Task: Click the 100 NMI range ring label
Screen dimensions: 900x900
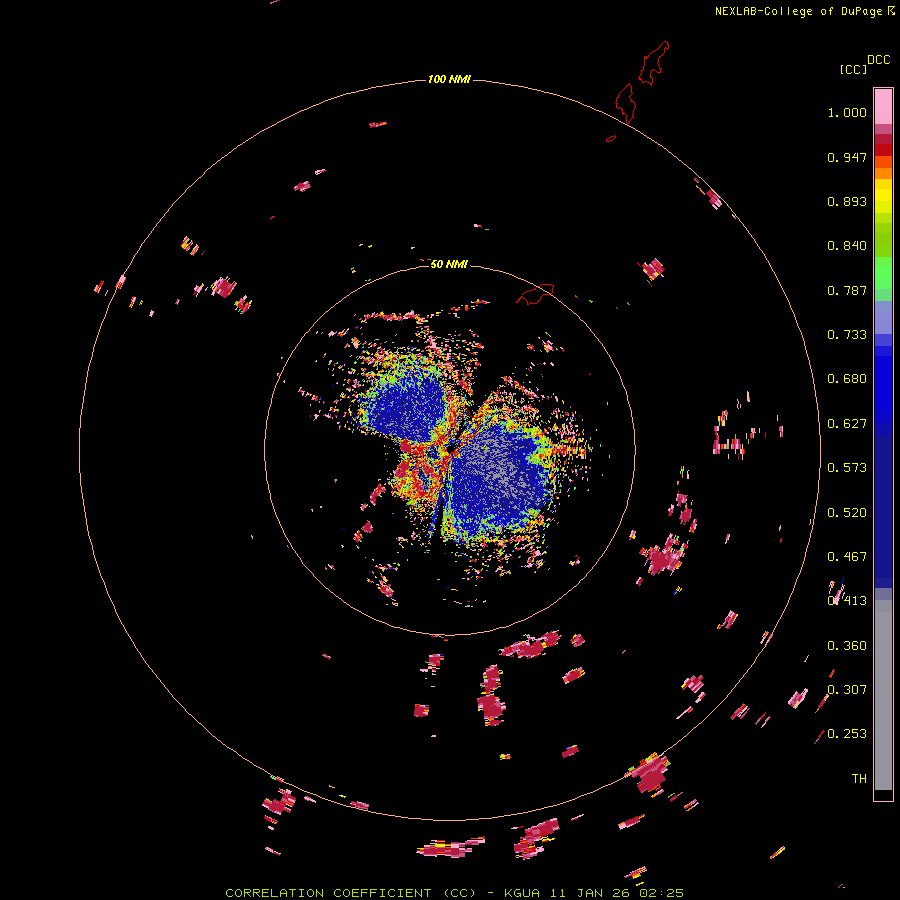Action: [x=449, y=79]
